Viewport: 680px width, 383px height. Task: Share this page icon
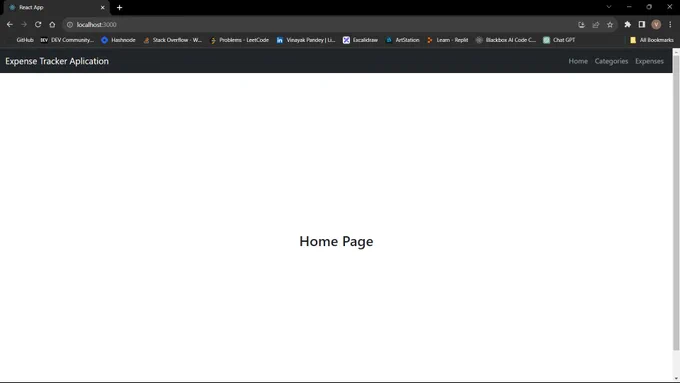595,25
